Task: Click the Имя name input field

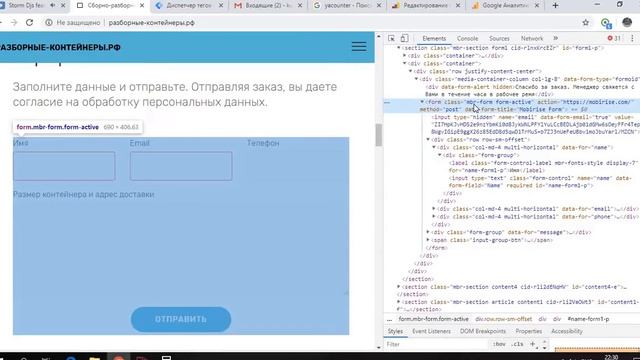Action: 64,166
